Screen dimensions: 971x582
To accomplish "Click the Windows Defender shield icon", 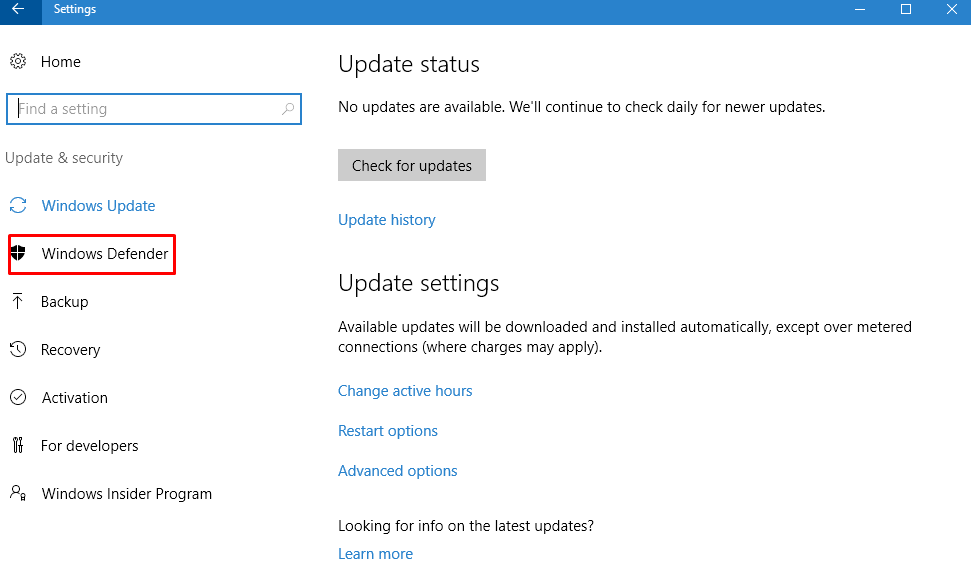I will (x=18, y=254).
